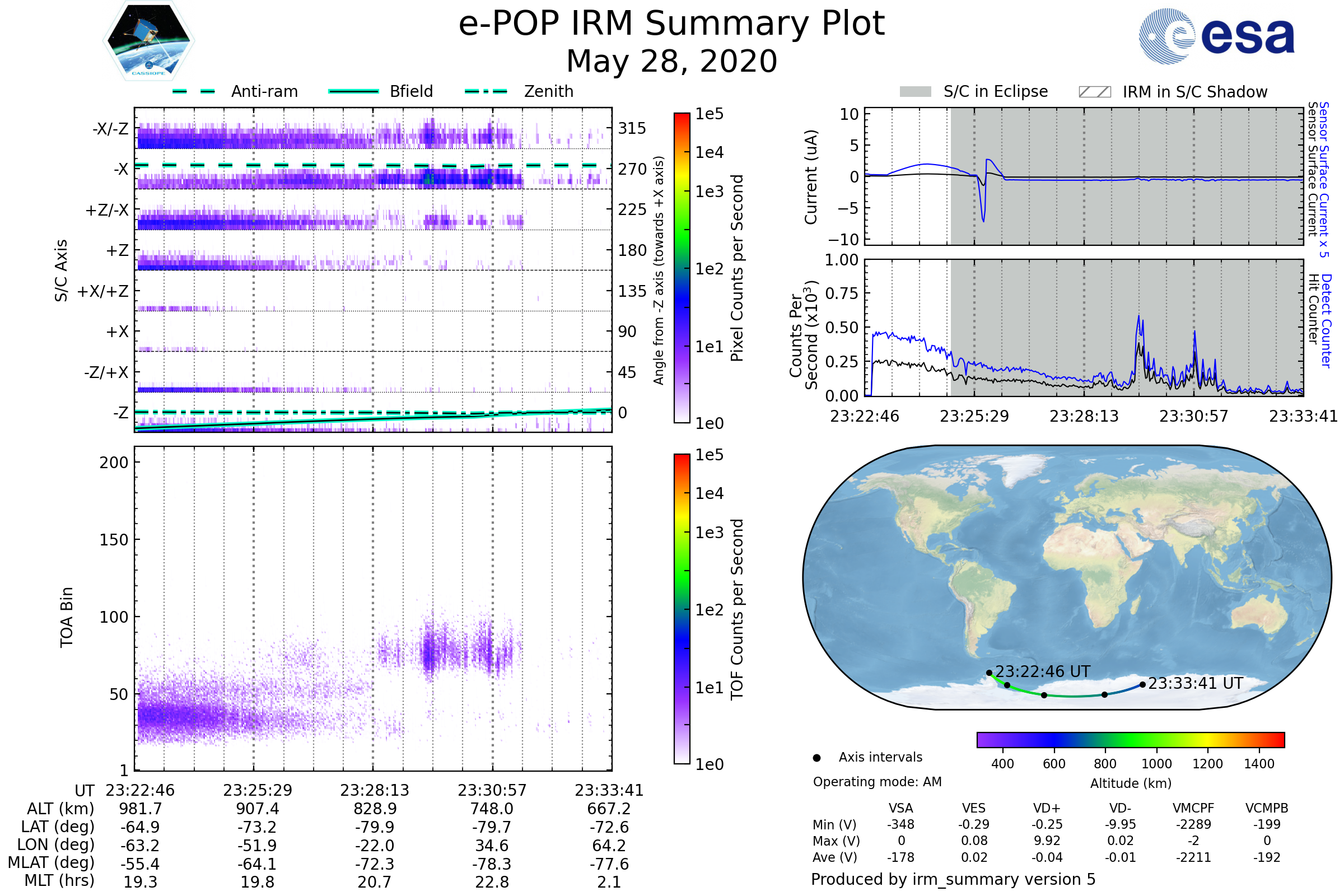
Task: Click the 23:33:41 UT map end point
Action: [x=1142, y=684]
